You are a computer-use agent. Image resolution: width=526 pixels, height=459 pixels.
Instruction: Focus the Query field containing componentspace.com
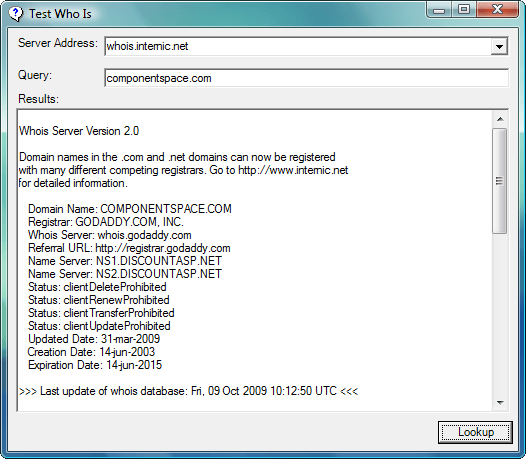[306, 78]
